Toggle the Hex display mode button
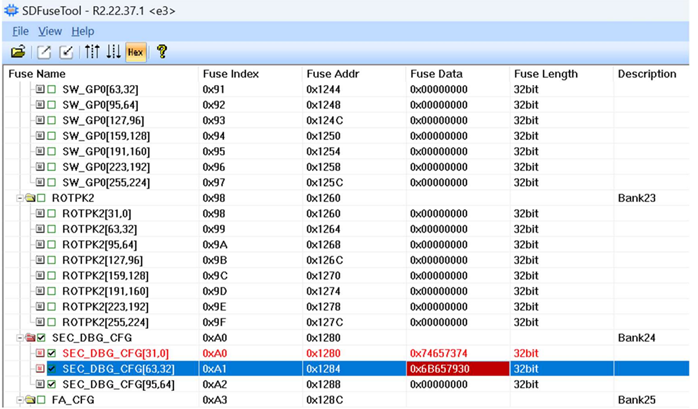The width and height of the screenshot is (698, 409). (x=135, y=51)
